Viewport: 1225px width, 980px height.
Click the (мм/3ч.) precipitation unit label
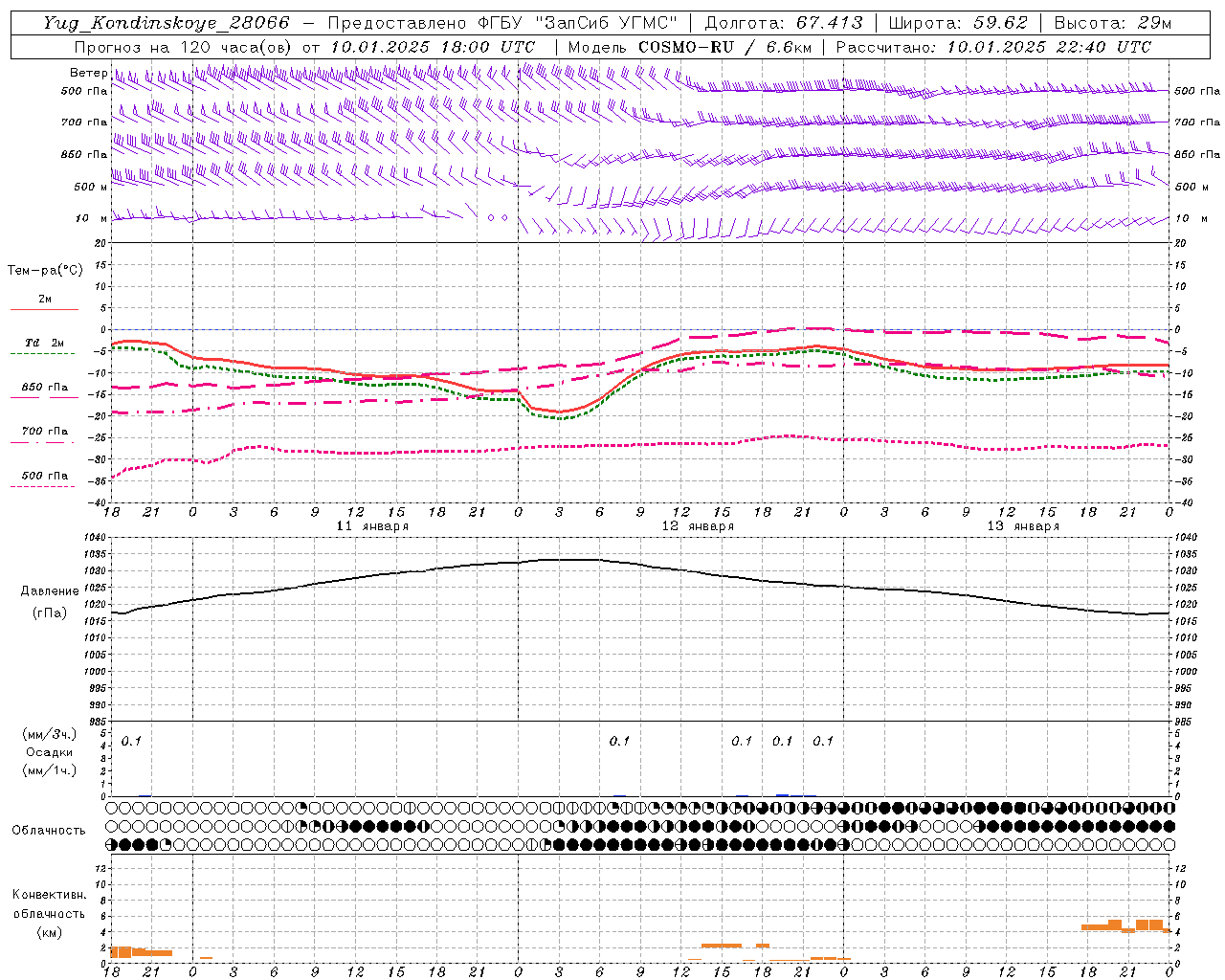click(50, 735)
